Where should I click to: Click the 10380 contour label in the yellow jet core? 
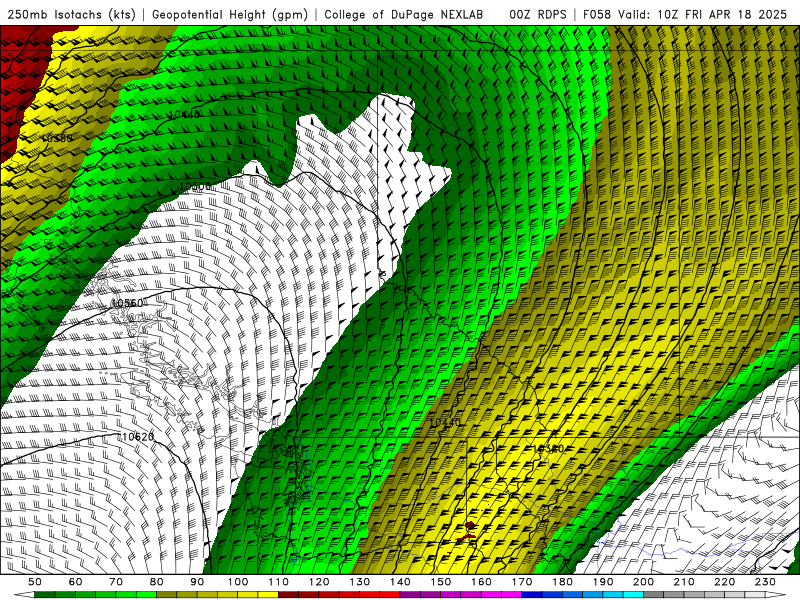[x=548, y=448]
